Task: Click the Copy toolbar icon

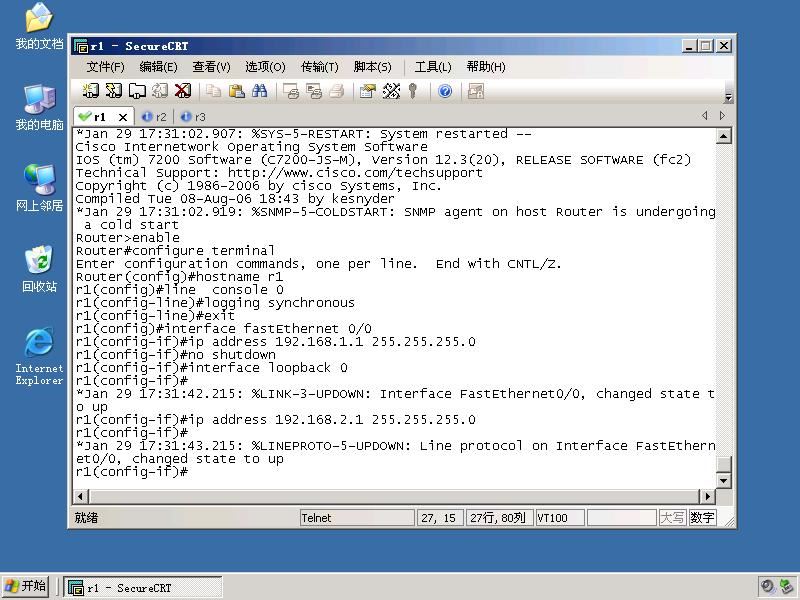Action: (x=213, y=91)
